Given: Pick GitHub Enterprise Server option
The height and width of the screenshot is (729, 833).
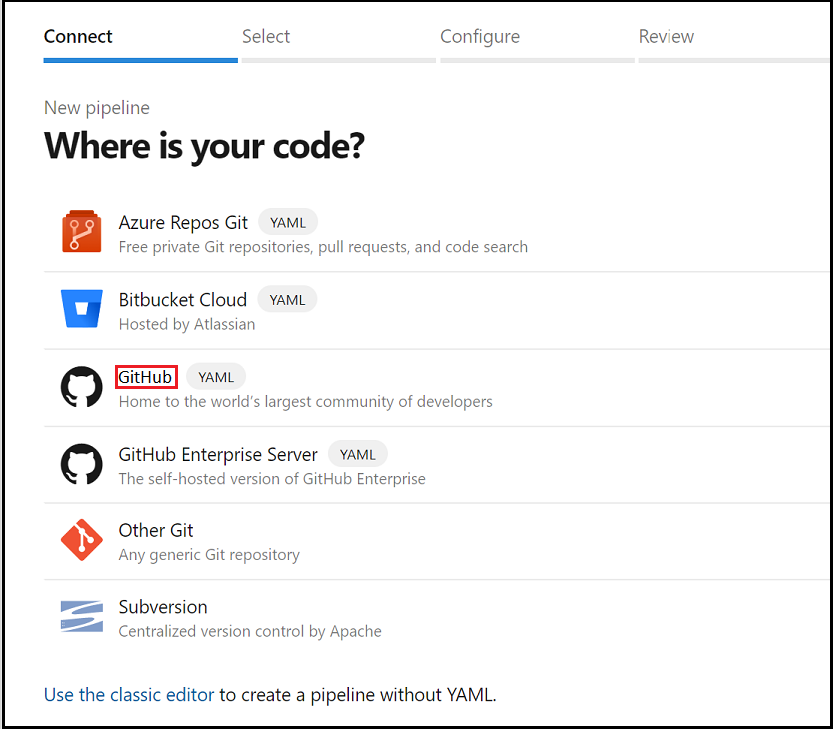Looking at the screenshot, I should tap(218, 454).
